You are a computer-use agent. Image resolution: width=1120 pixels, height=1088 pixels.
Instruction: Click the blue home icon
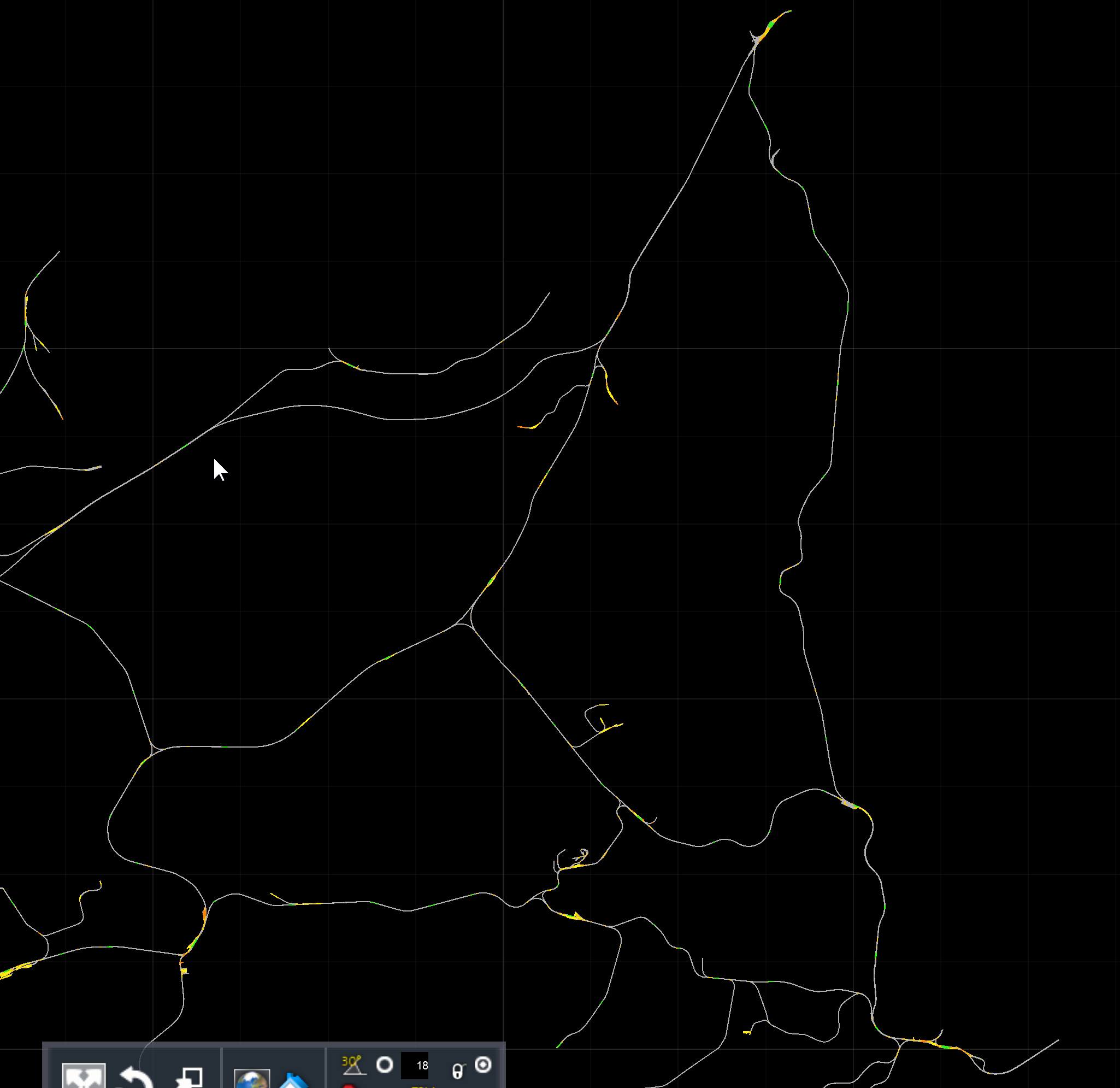coord(293,1081)
